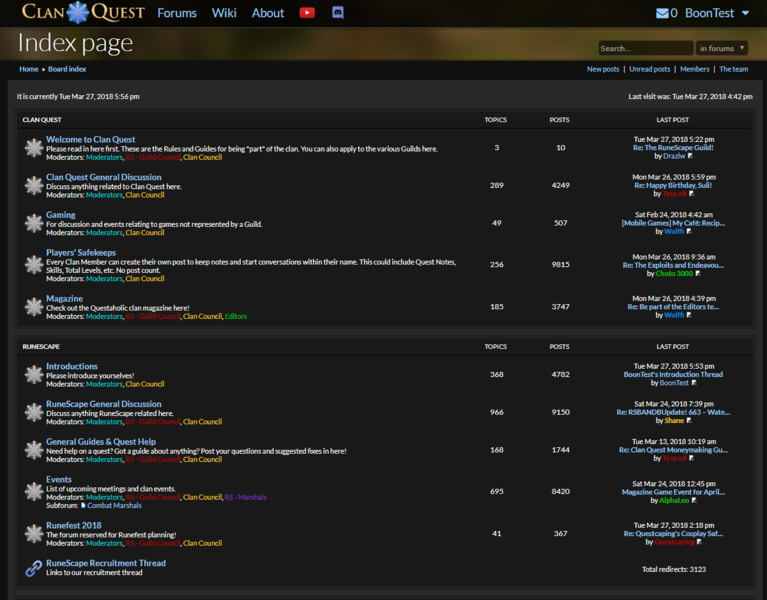Open last post 'Re: Happy Birthday, Suli!'
The height and width of the screenshot is (600, 767).
coord(673,185)
